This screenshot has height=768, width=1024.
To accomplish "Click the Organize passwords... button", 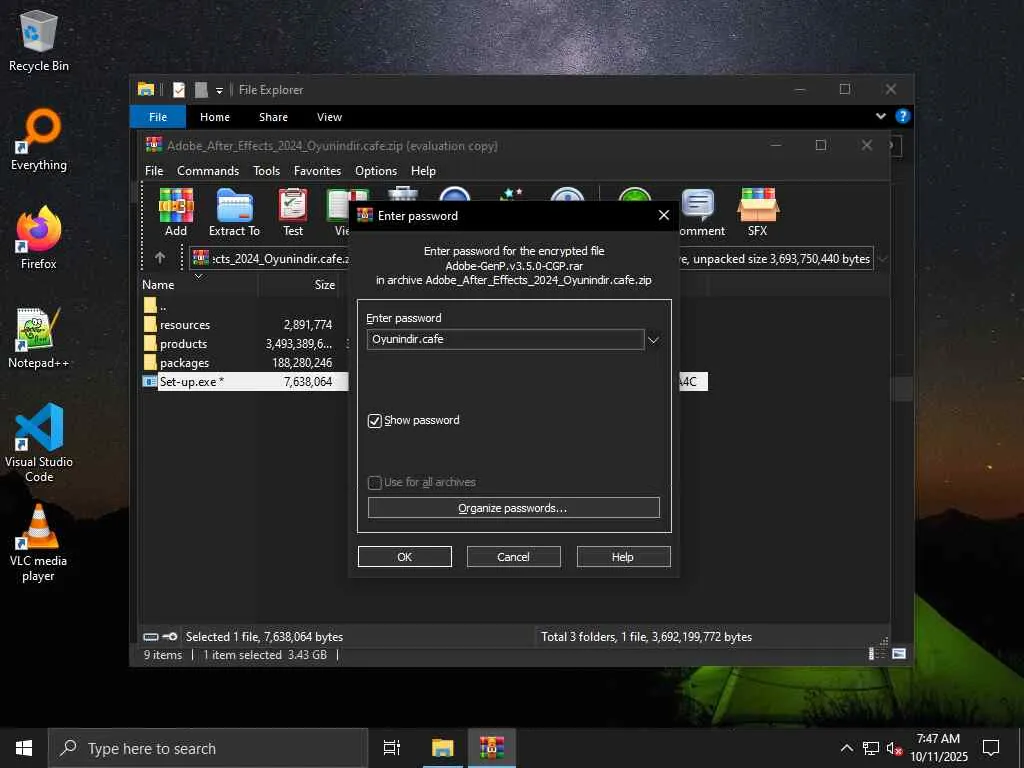I will (513, 507).
